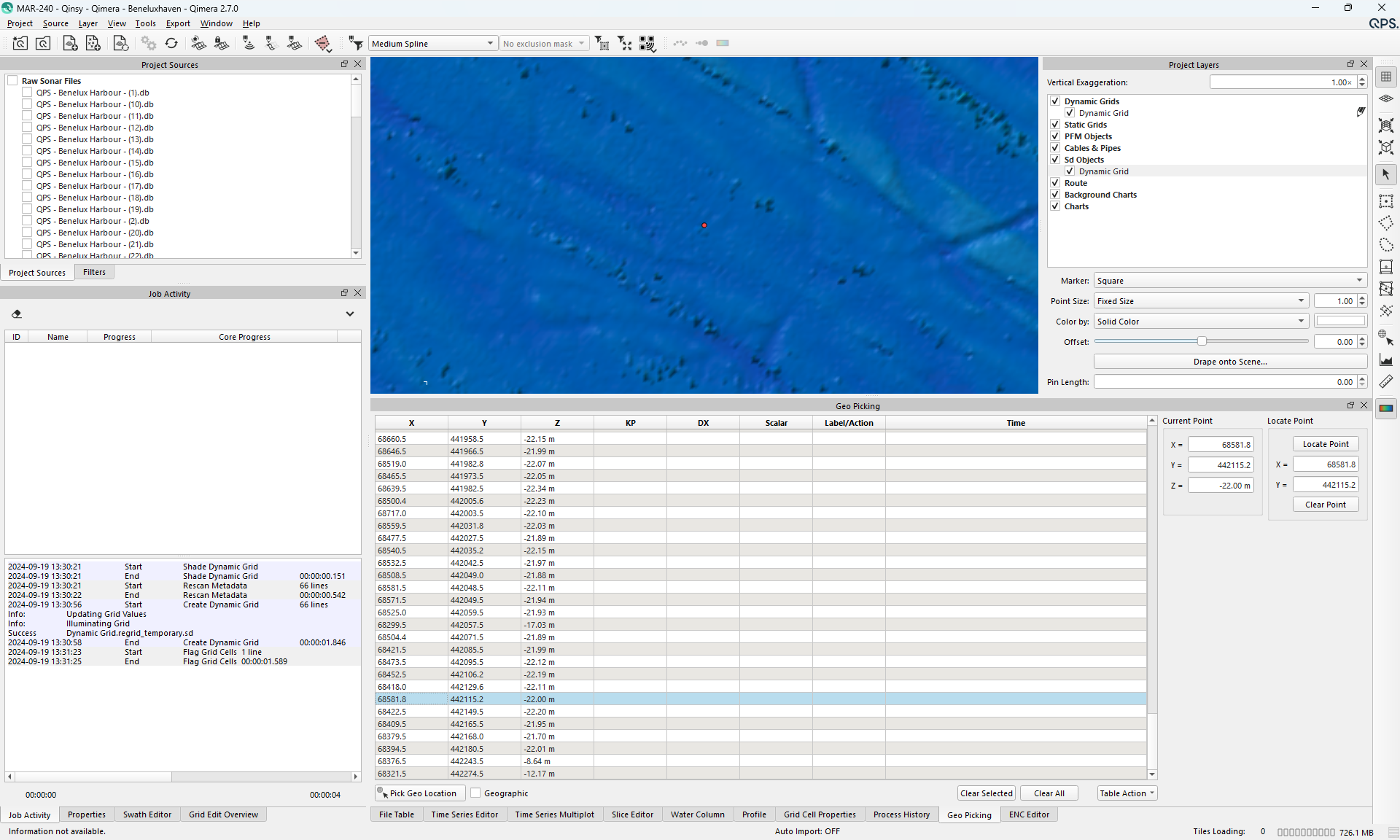Toggle the color map legend icon
The height and width of the screenshot is (840, 1400).
coord(1386,408)
